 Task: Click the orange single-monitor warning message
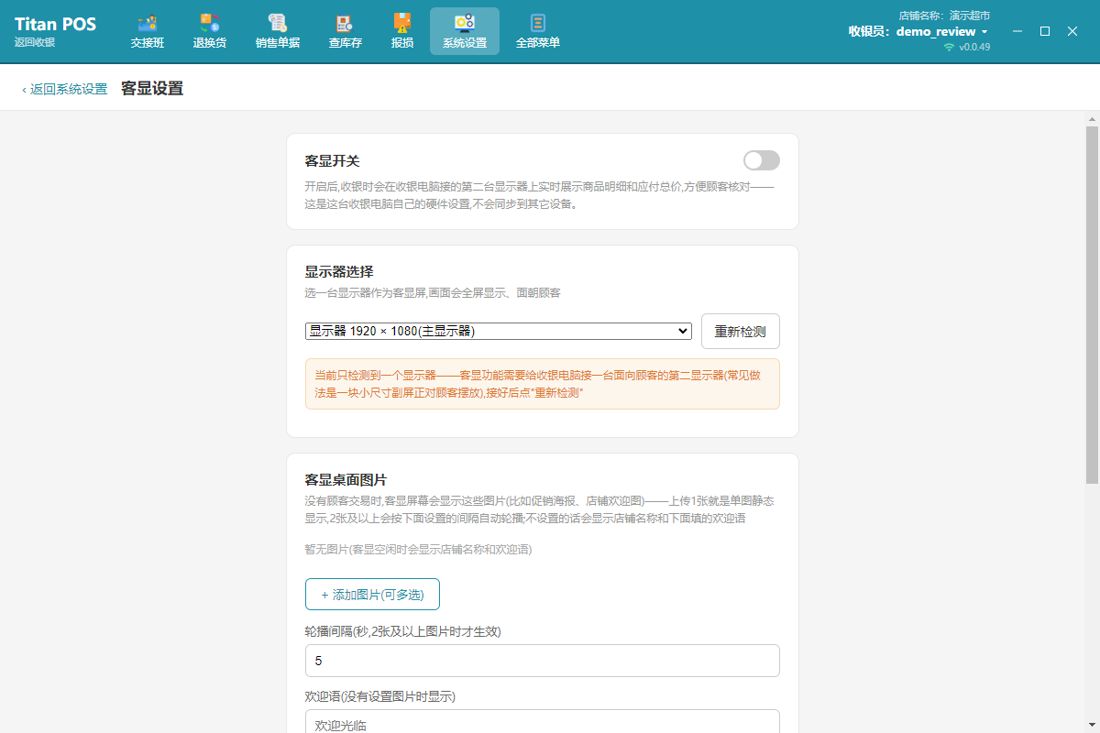coord(542,384)
